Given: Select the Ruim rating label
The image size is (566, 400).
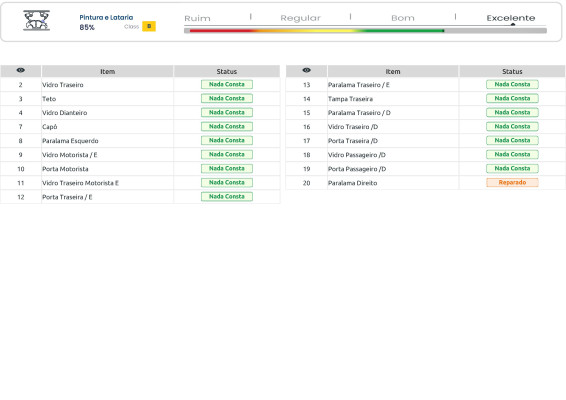Looking at the screenshot, I should point(197,18).
